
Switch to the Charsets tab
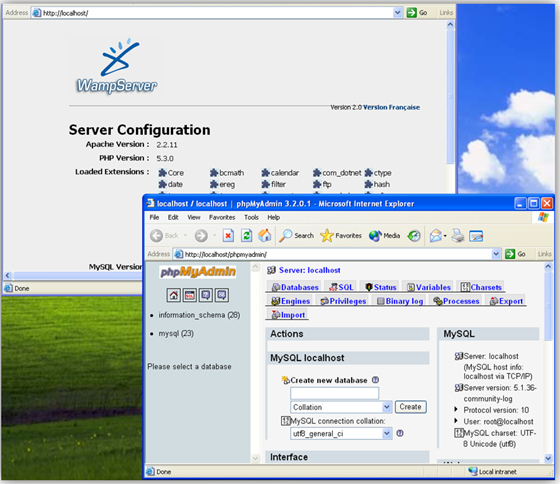[481, 287]
